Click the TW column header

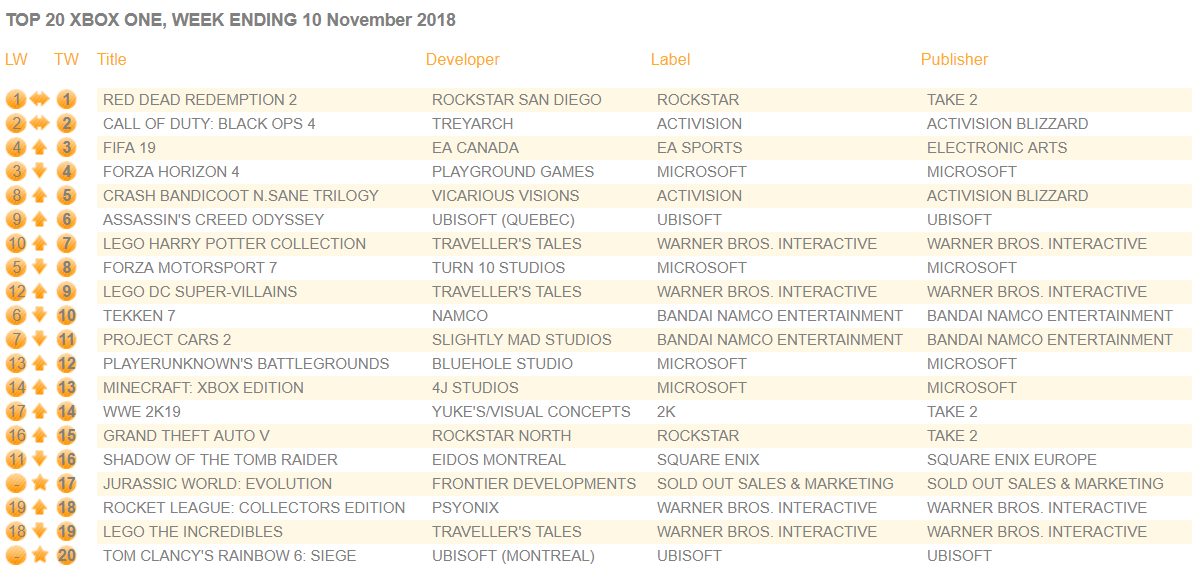tap(66, 60)
